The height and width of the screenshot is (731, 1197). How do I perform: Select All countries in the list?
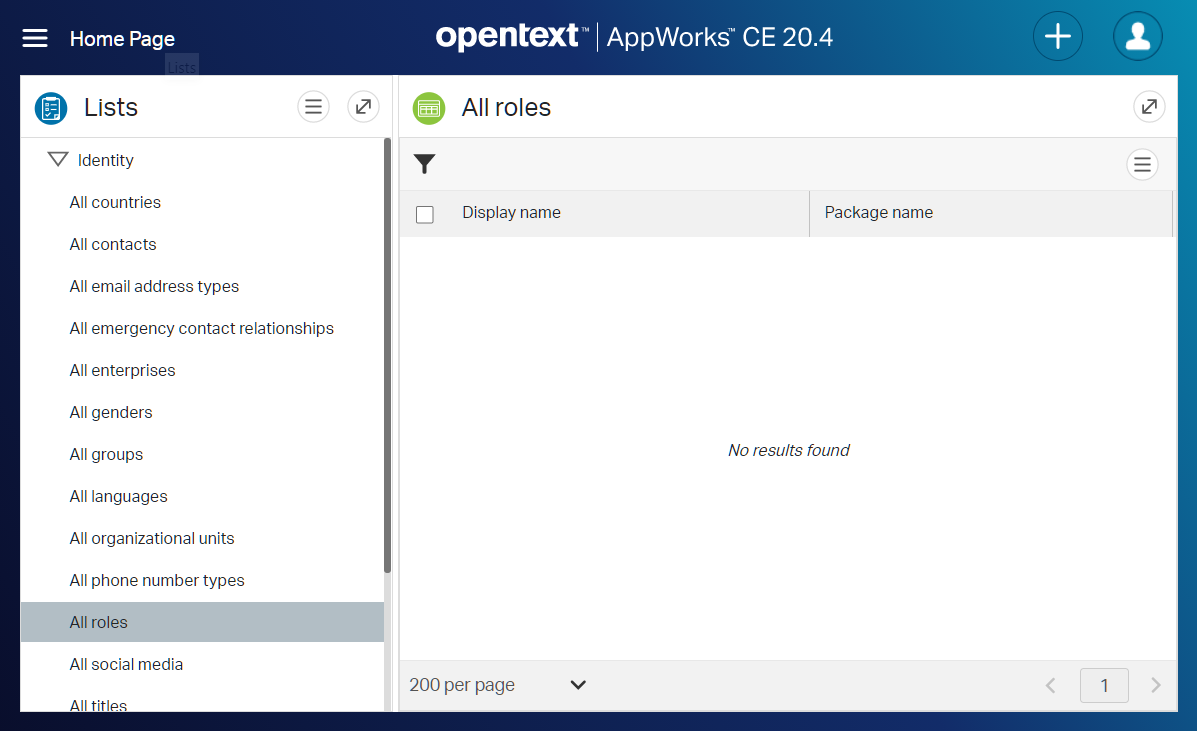pos(115,202)
